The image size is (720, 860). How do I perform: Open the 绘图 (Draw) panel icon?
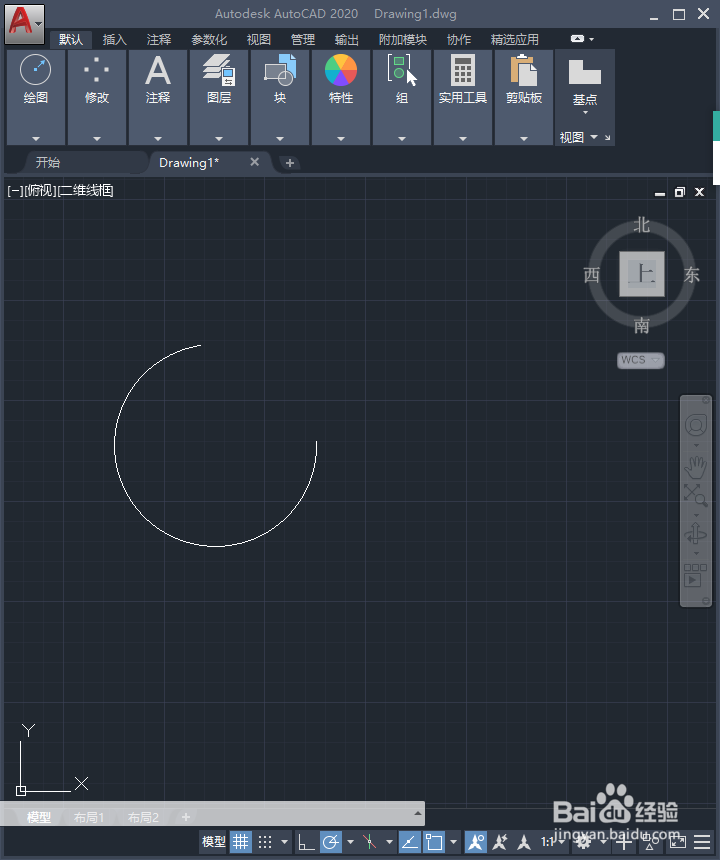pyautogui.click(x=36, y=70)
